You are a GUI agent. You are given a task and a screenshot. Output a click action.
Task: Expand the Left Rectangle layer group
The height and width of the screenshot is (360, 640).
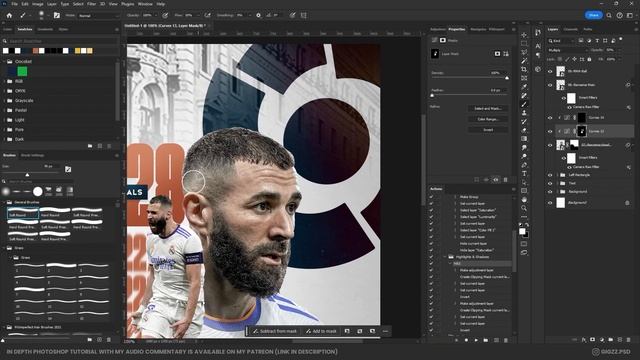(x=558, y=175)
